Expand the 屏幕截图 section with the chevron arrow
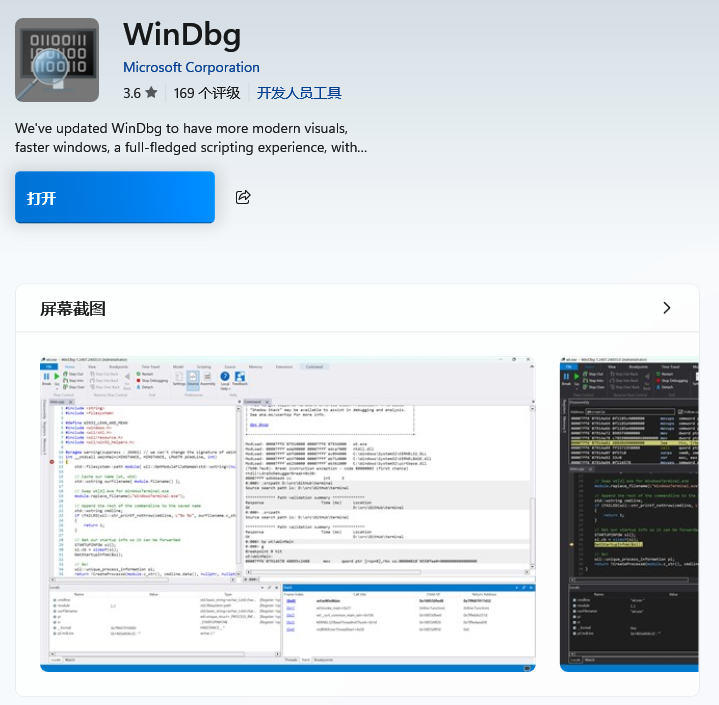 point(667,308)
